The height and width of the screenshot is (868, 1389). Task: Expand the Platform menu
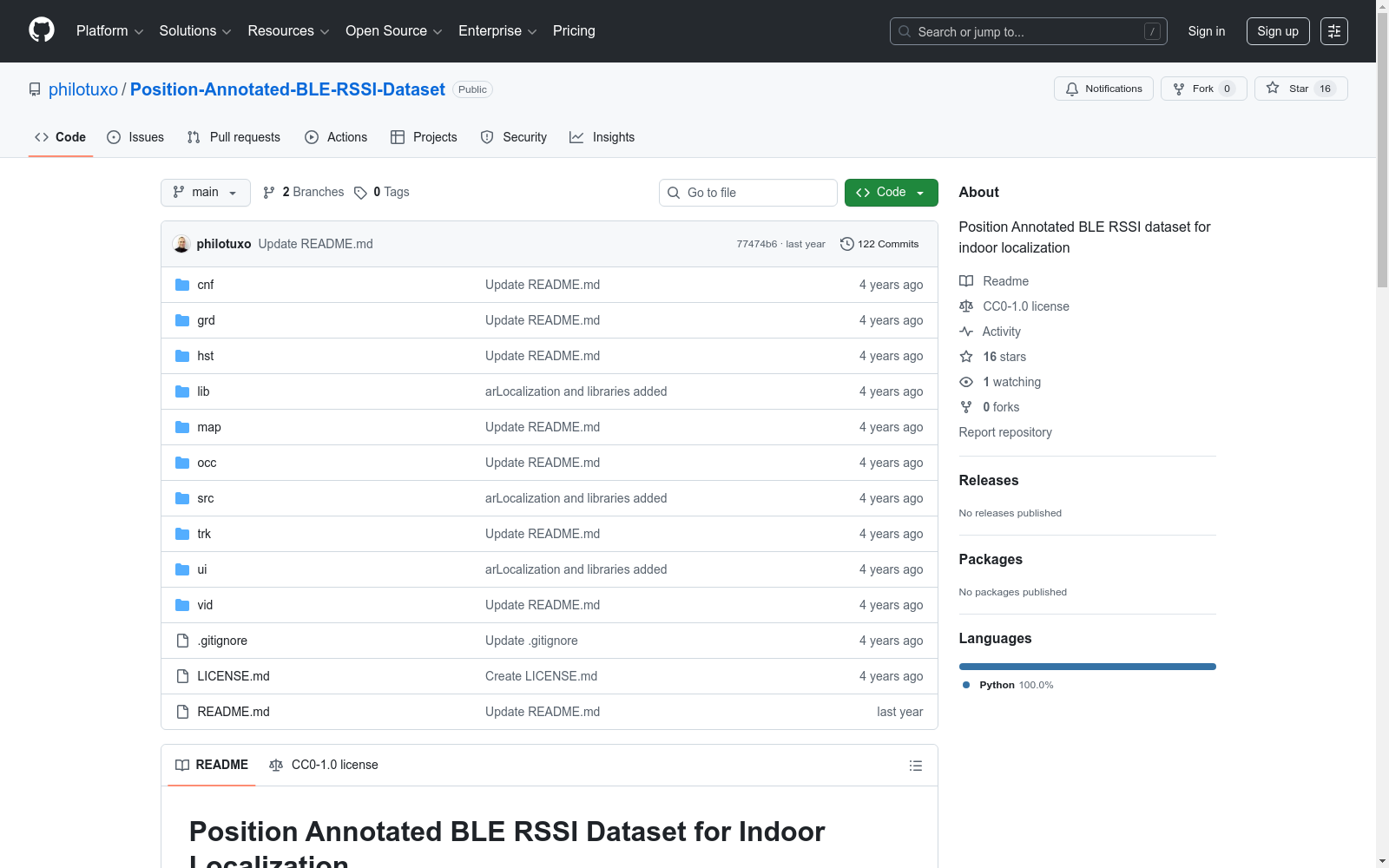pos(109,31)
